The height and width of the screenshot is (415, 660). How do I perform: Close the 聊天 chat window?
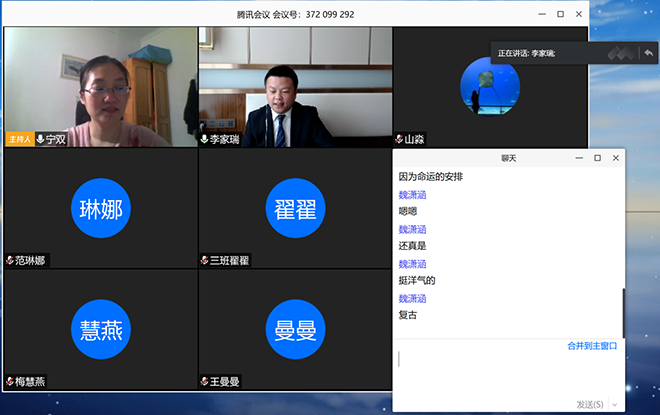click(616, 158)
